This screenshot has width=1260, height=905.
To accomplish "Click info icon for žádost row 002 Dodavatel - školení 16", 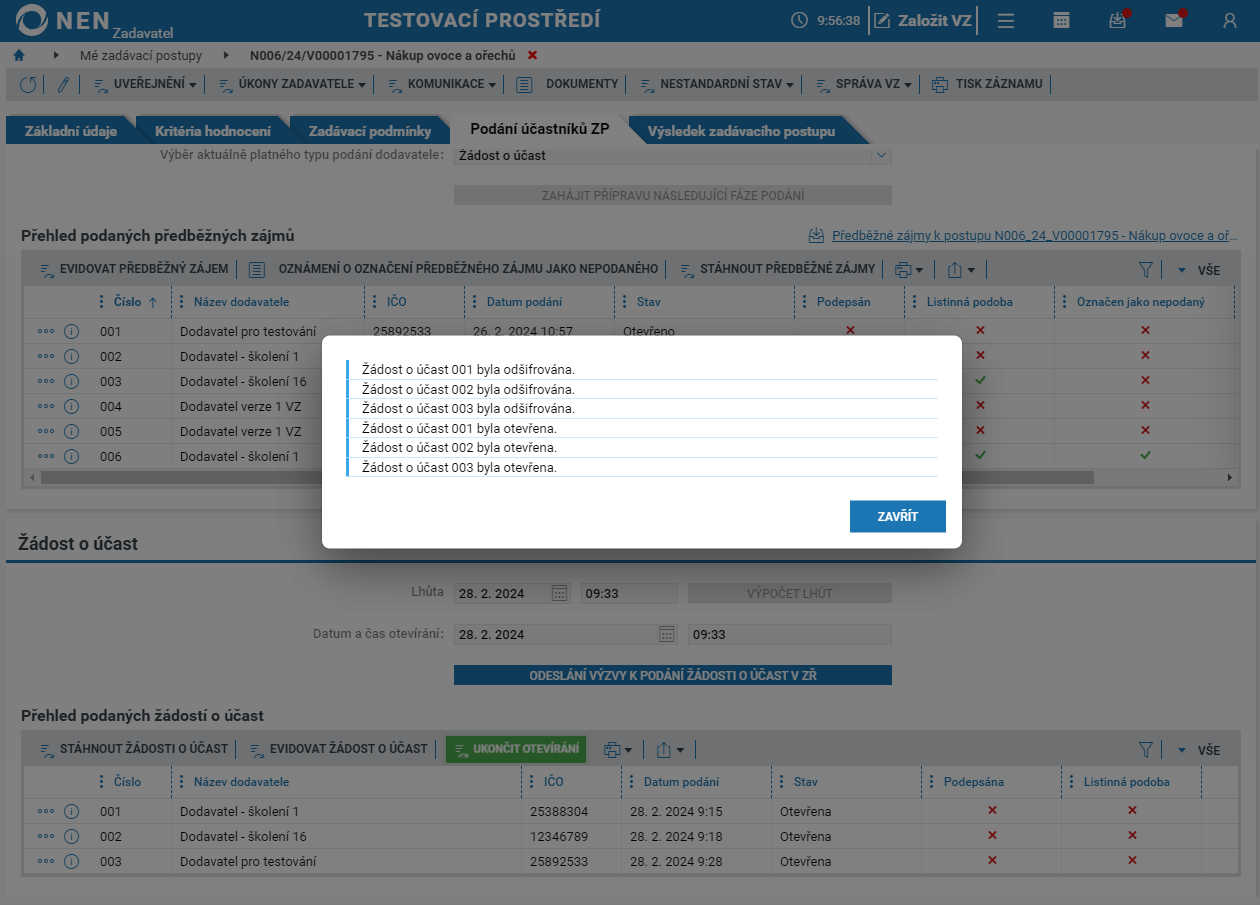I will pos(71,836).
